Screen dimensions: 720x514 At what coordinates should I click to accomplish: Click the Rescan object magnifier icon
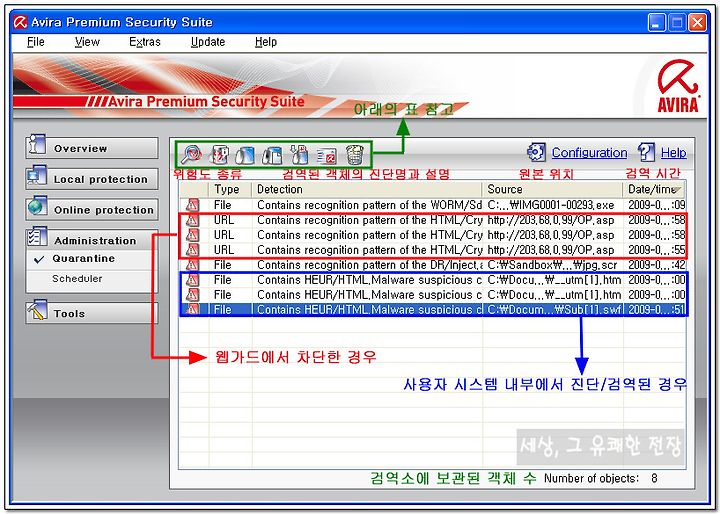coord(191,154)
